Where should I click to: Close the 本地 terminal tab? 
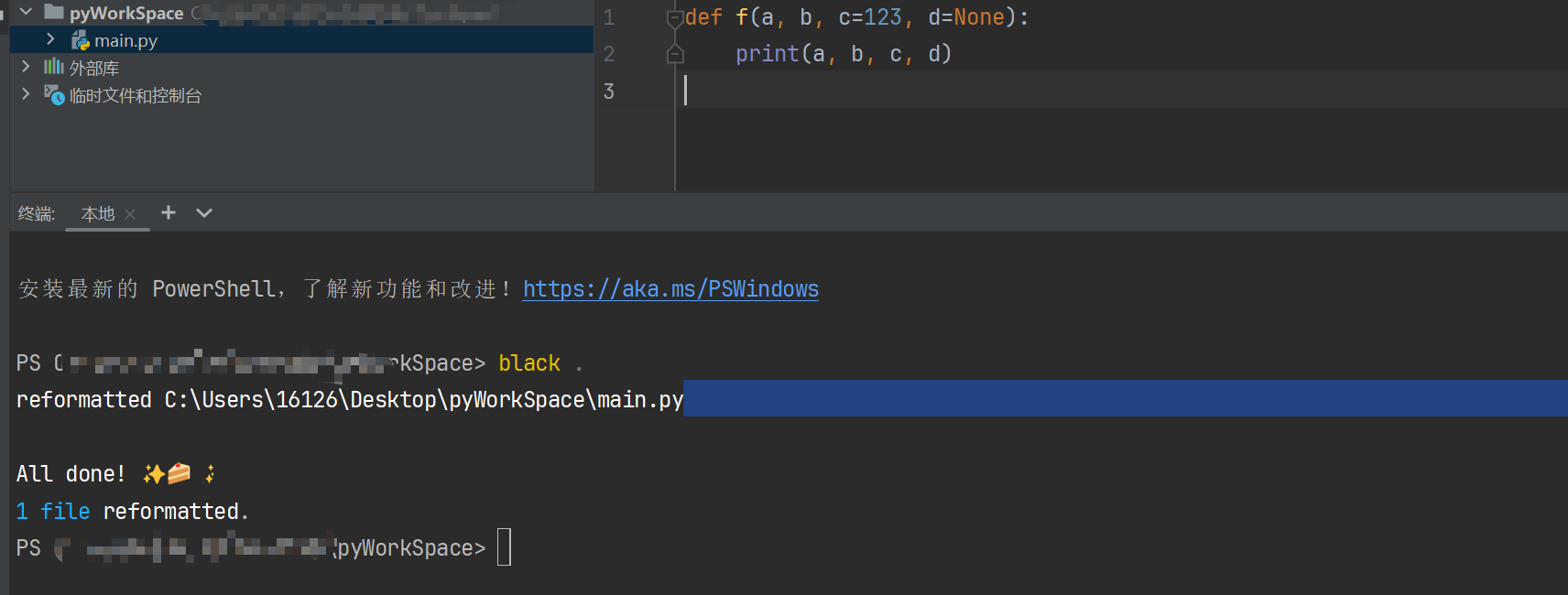pos(130,214)
